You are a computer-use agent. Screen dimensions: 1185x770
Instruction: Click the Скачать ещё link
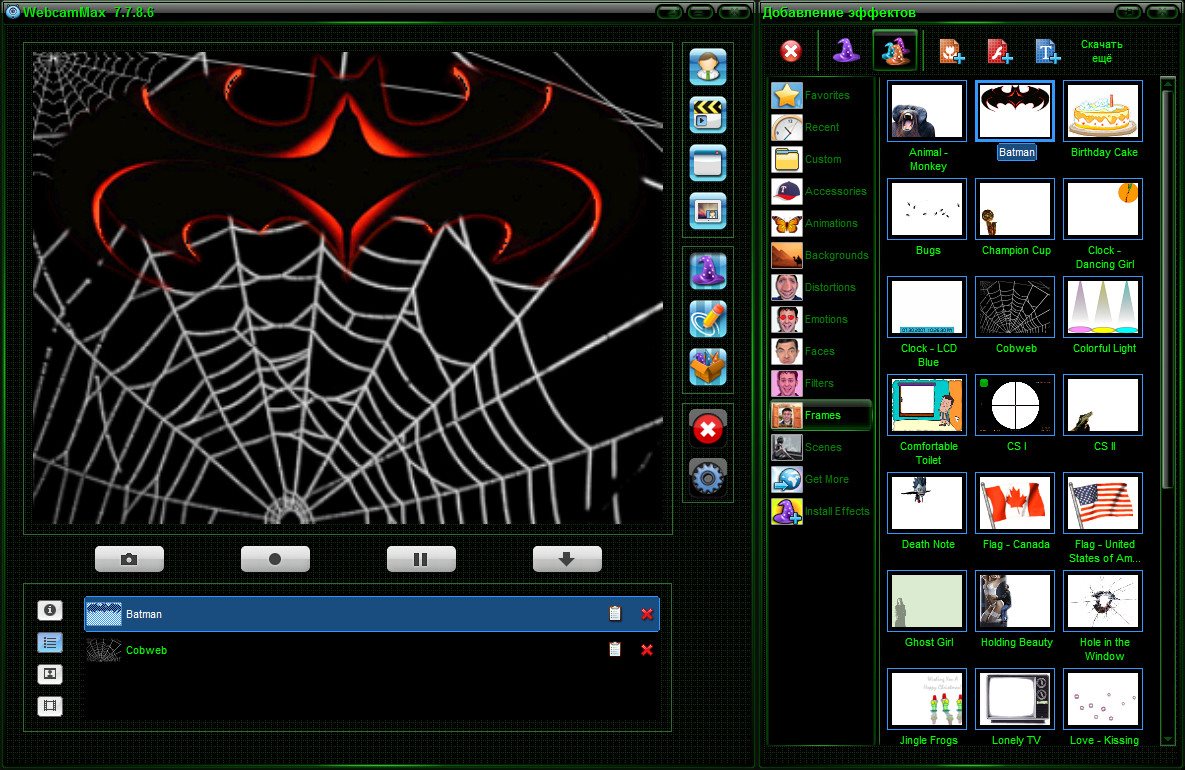1101,51
